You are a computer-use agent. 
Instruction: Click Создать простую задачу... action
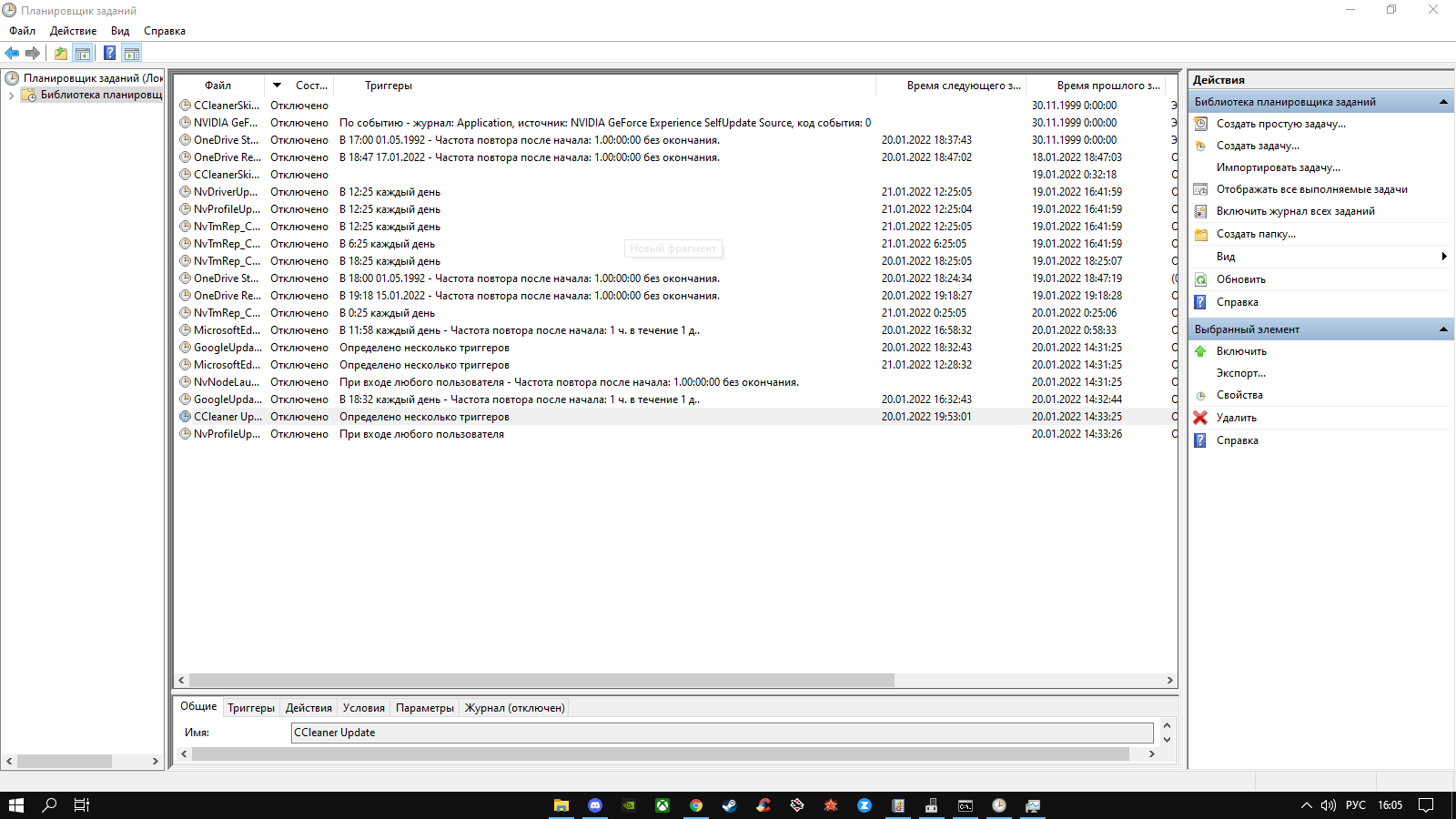(1280, 124)
